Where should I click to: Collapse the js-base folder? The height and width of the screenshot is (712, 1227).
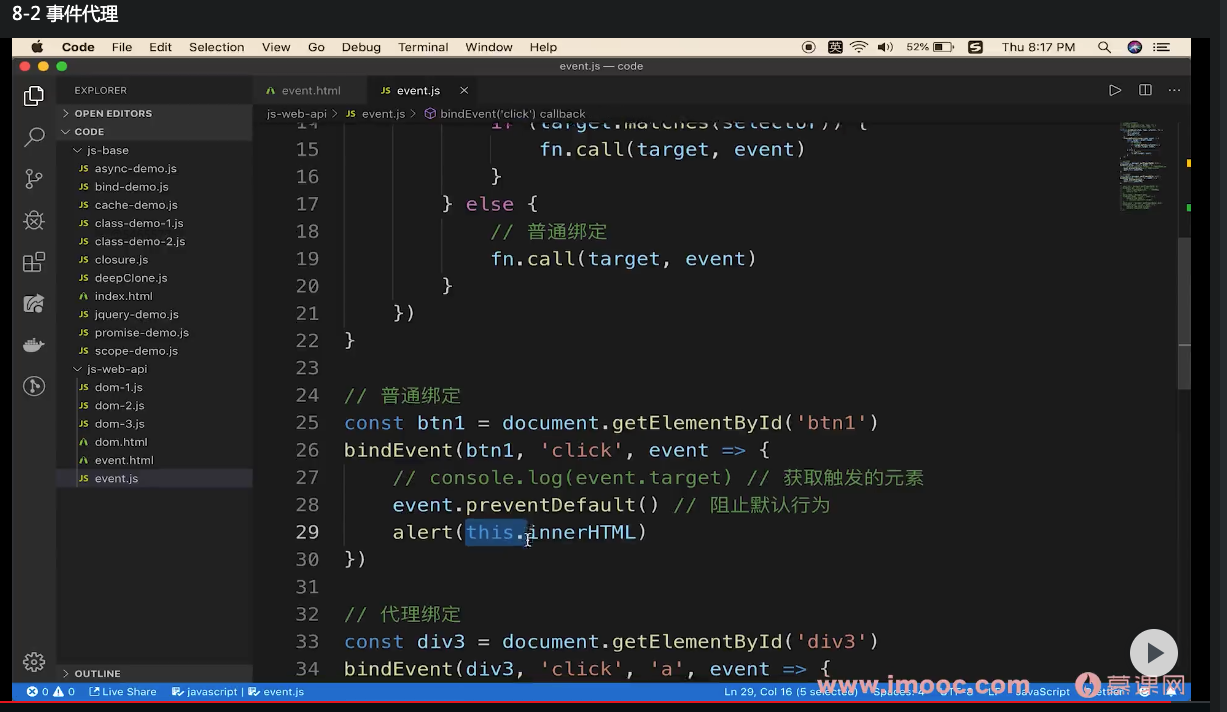[x=108, y=150]
